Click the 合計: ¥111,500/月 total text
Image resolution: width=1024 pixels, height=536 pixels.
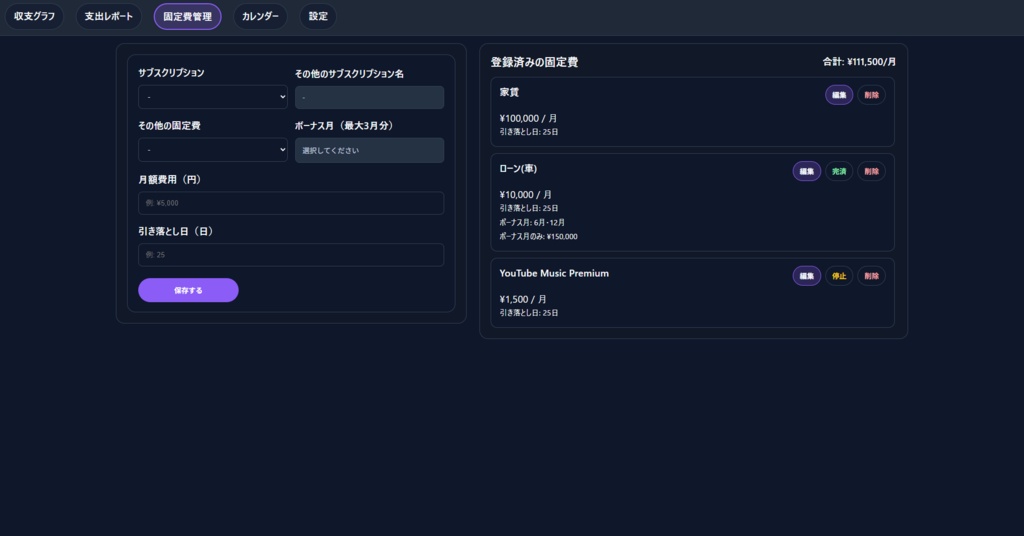point(859,62)
